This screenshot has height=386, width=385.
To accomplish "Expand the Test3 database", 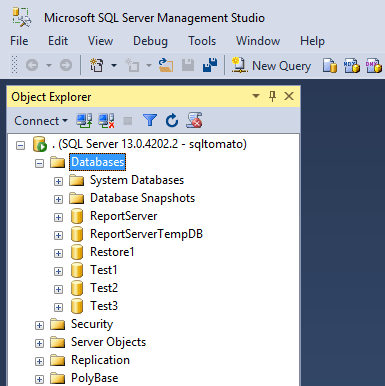I will tap(58, 308).
